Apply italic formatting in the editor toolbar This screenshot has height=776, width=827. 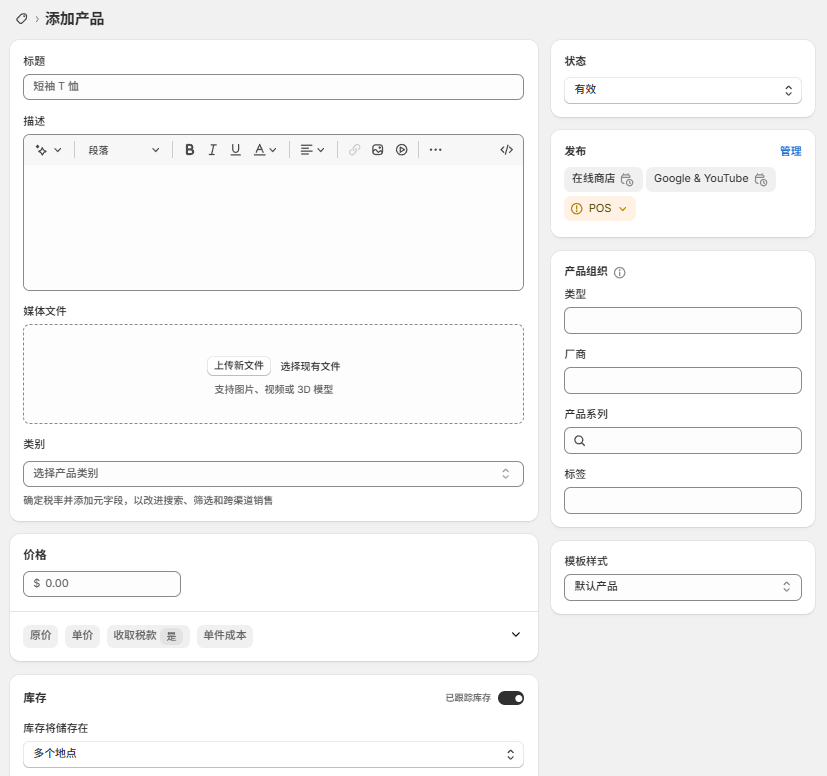(212, 149)
